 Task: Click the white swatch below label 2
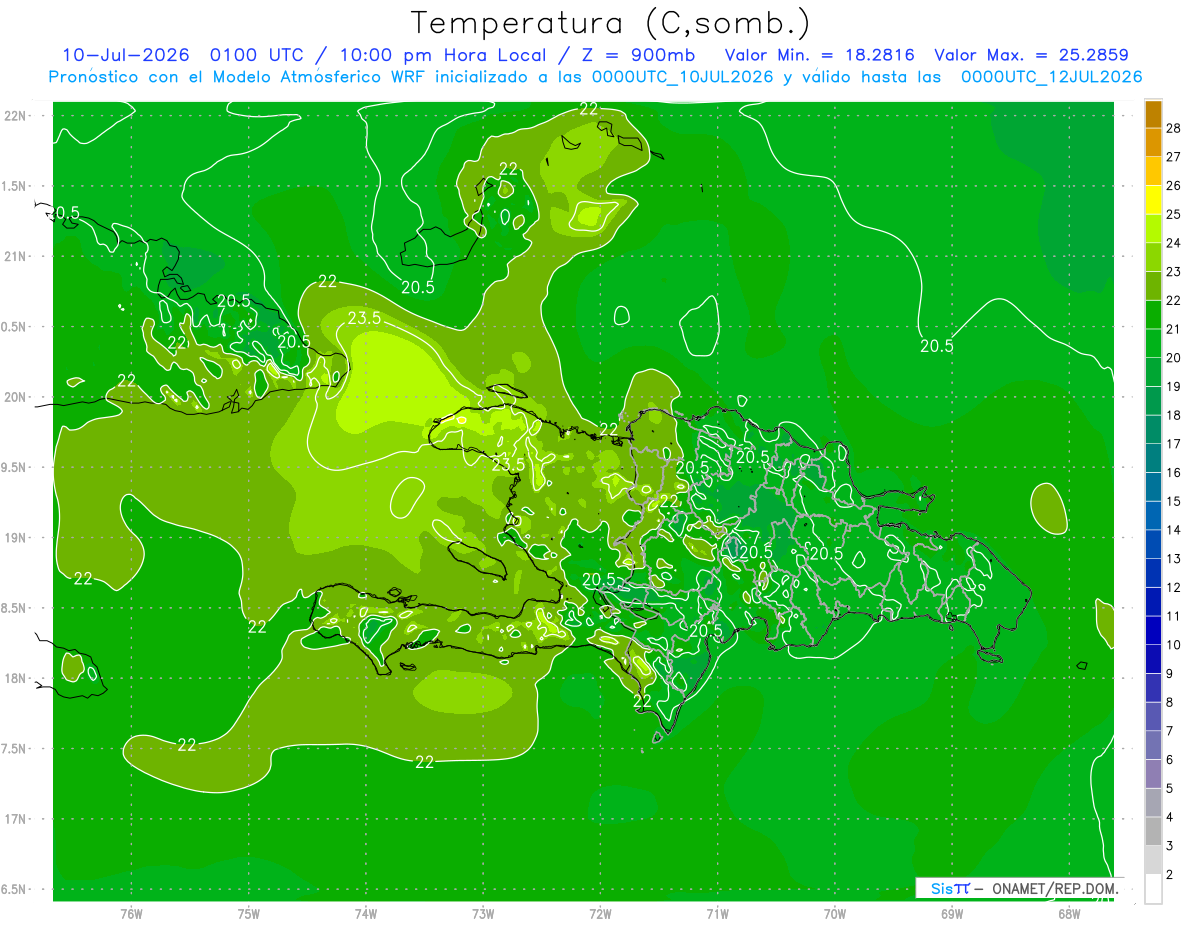point(1153,889)
